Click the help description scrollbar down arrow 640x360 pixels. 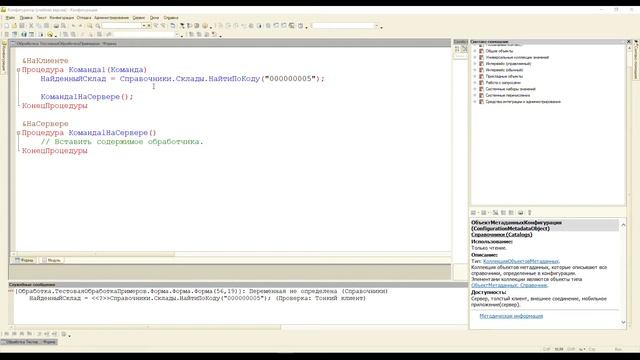[623, 322]
